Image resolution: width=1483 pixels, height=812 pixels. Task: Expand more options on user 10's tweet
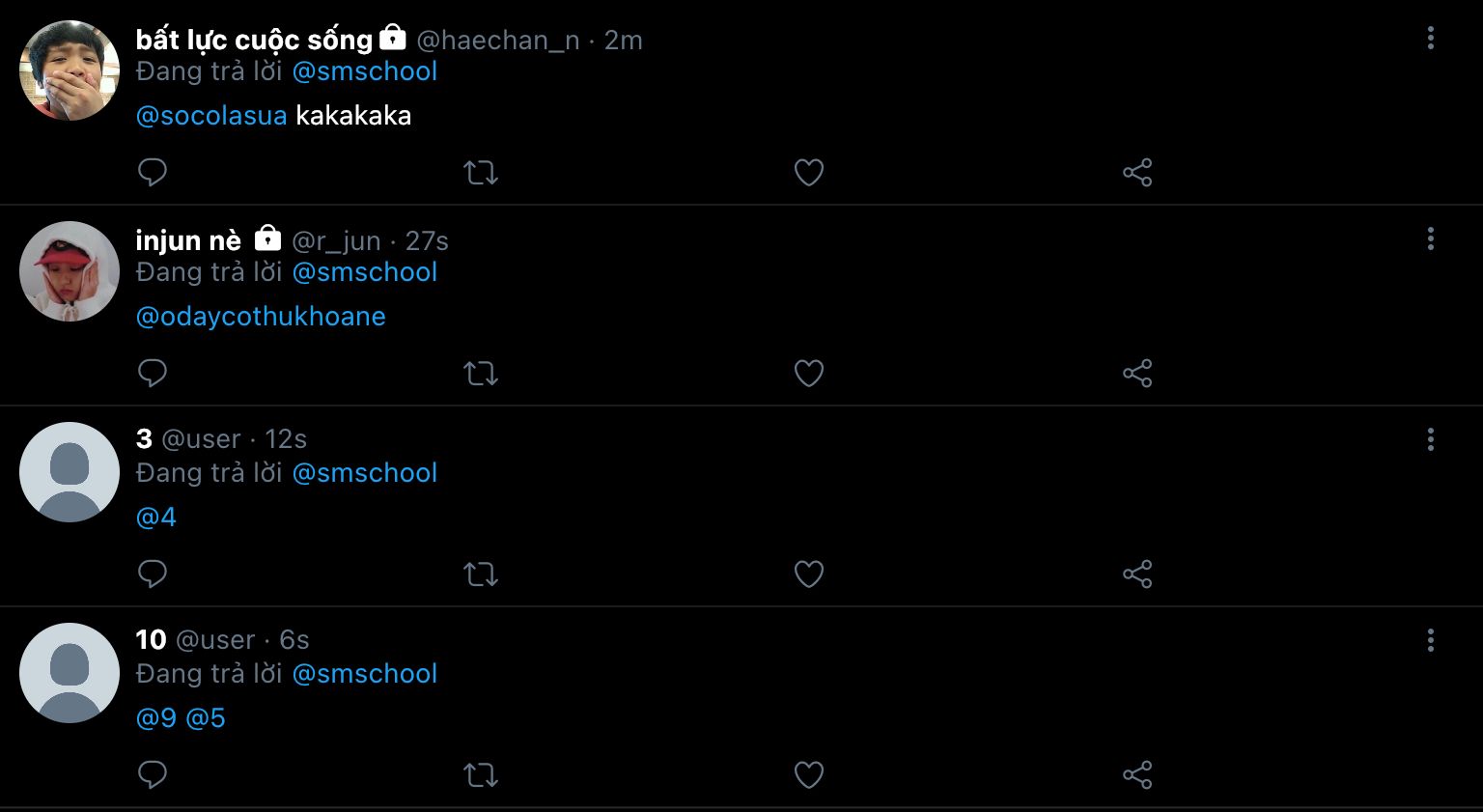(x=1430, y=641)
